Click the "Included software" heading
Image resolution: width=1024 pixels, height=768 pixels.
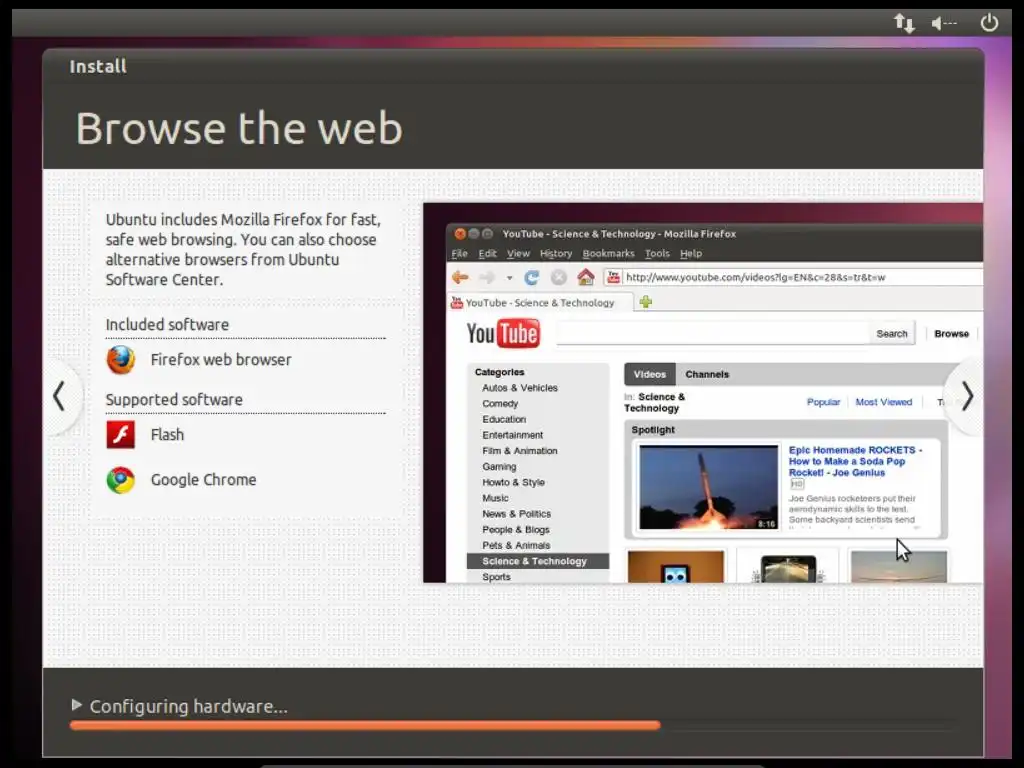167,325
